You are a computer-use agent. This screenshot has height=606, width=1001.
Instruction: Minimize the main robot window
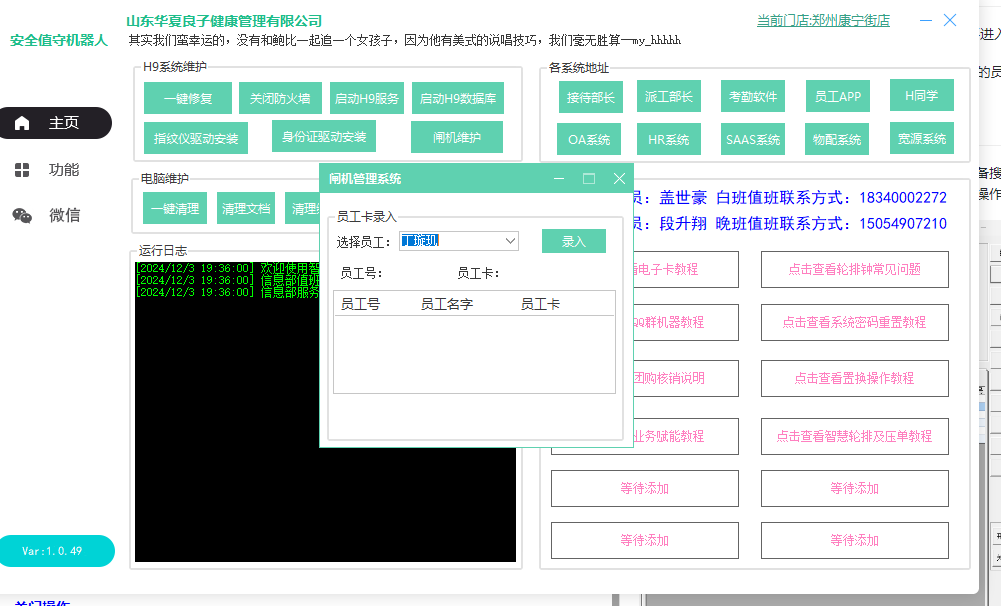(927, 20)
